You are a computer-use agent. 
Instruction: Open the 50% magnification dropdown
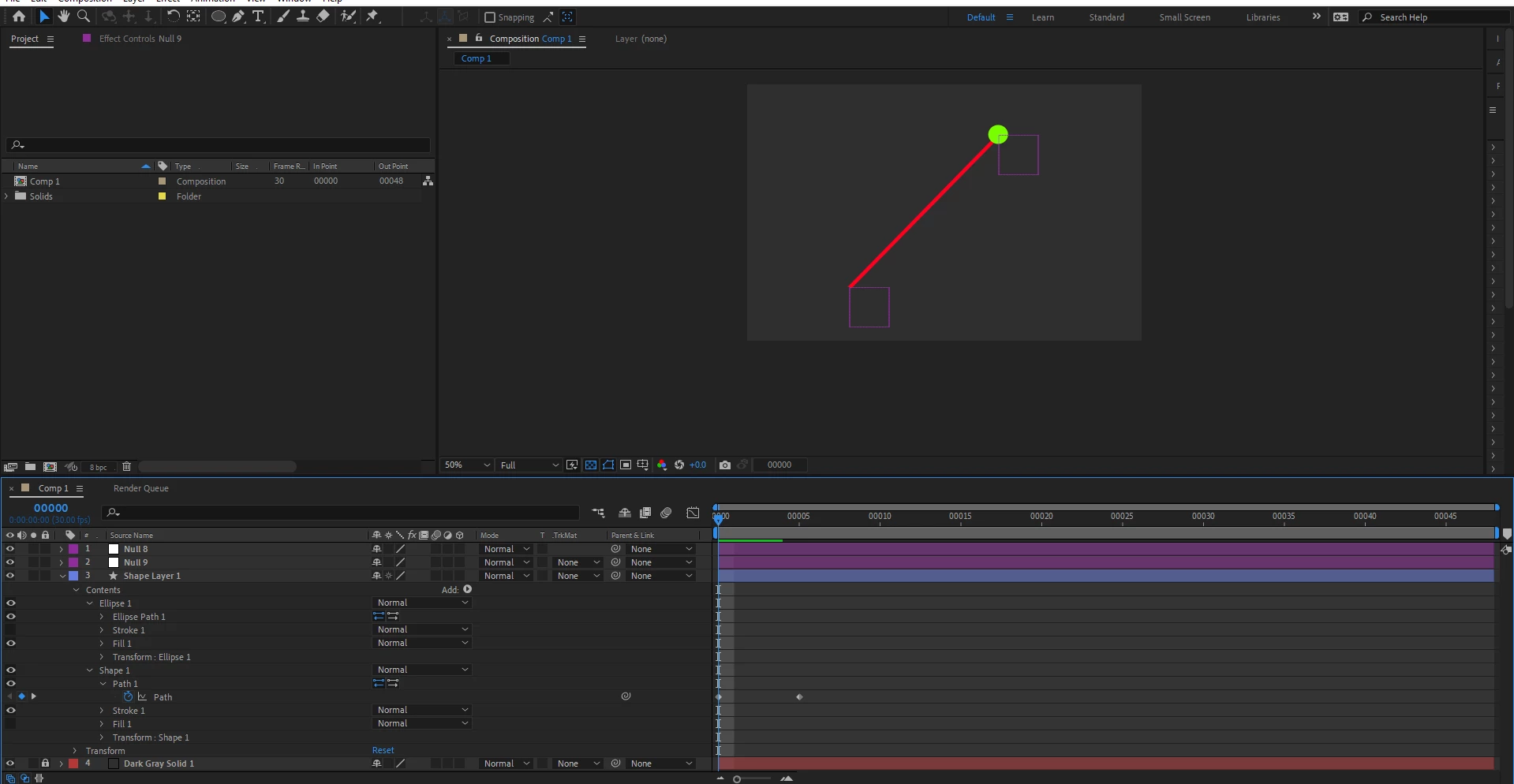[x=467, y=465]
